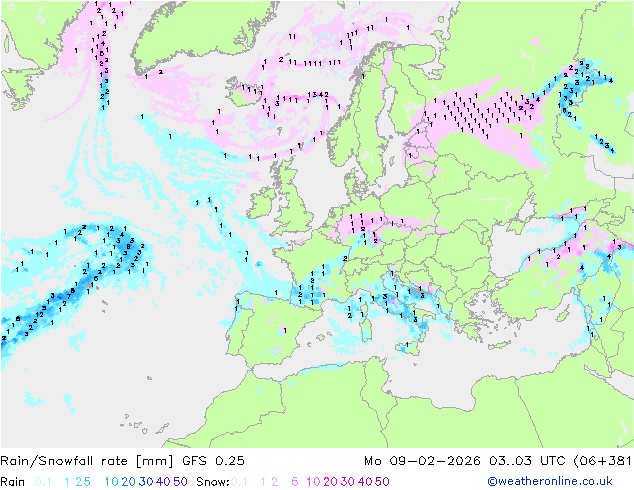Viewport: 634px width, 490px height.
Task: Click the Snow 50 legend value
Action: click(382, 482)
